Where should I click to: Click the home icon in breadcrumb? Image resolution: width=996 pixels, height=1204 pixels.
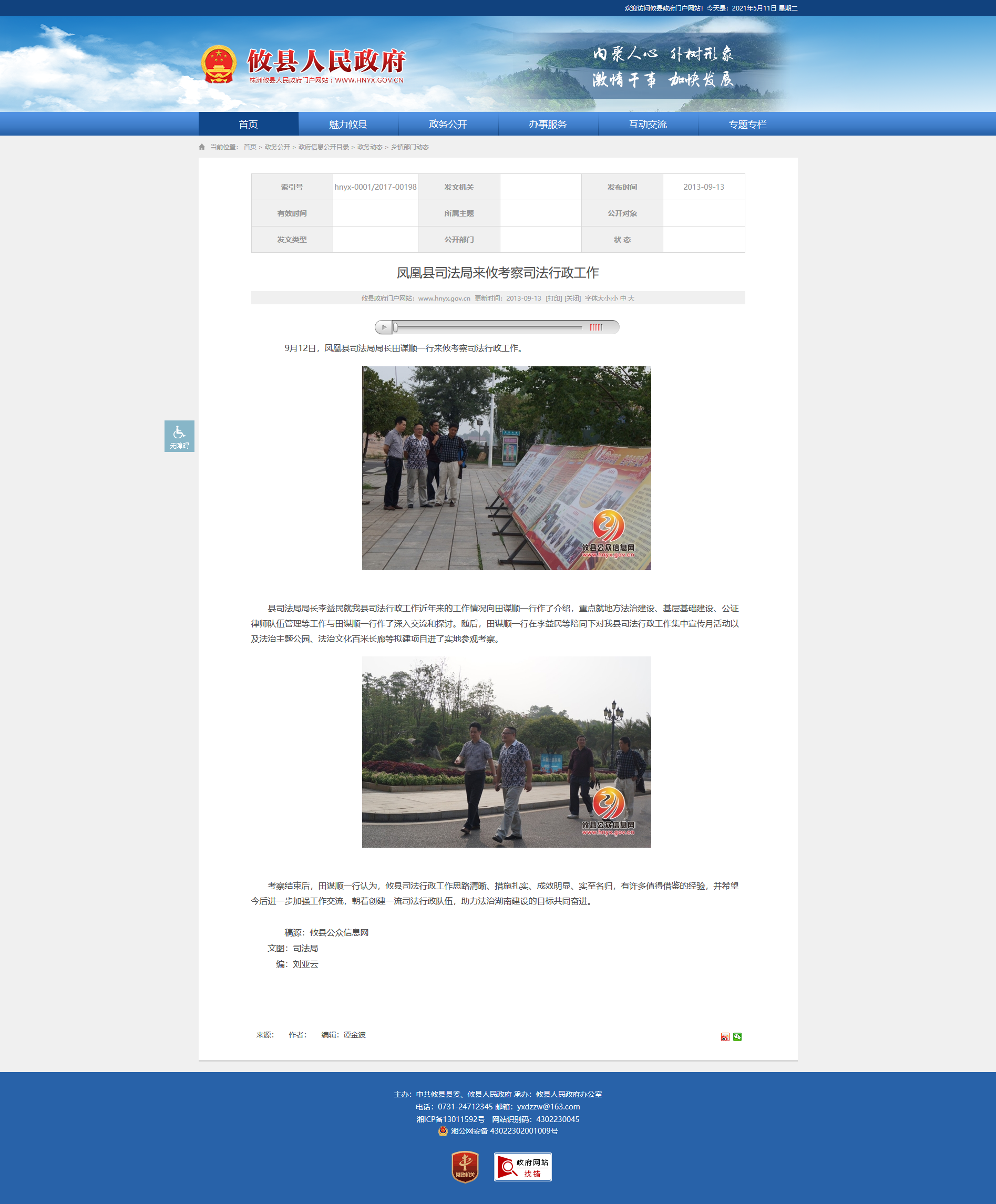click(x=202, y=147)
